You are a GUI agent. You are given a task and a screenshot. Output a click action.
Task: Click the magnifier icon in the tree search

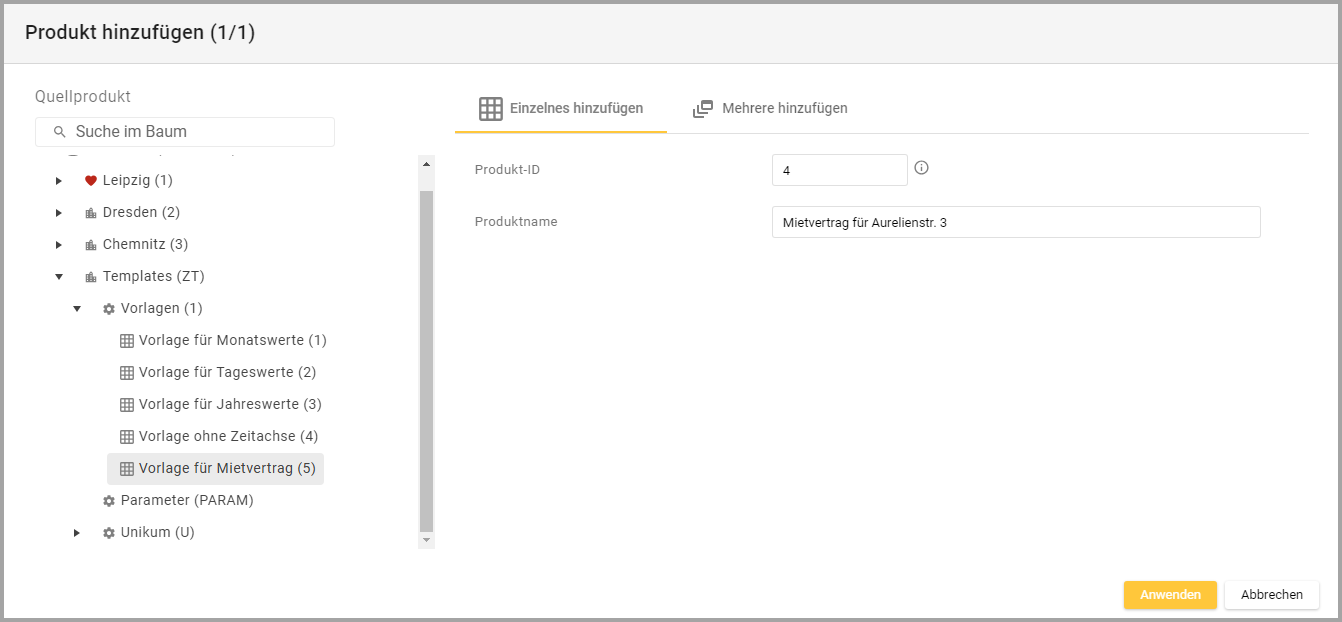coord(59,132)
